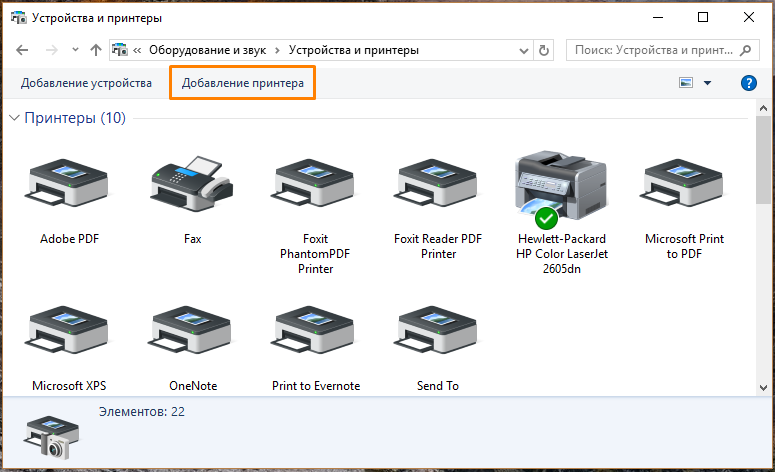Click the up arrow navigation button
This screenshot has height=472, width=775.
[x=95, y=50]
